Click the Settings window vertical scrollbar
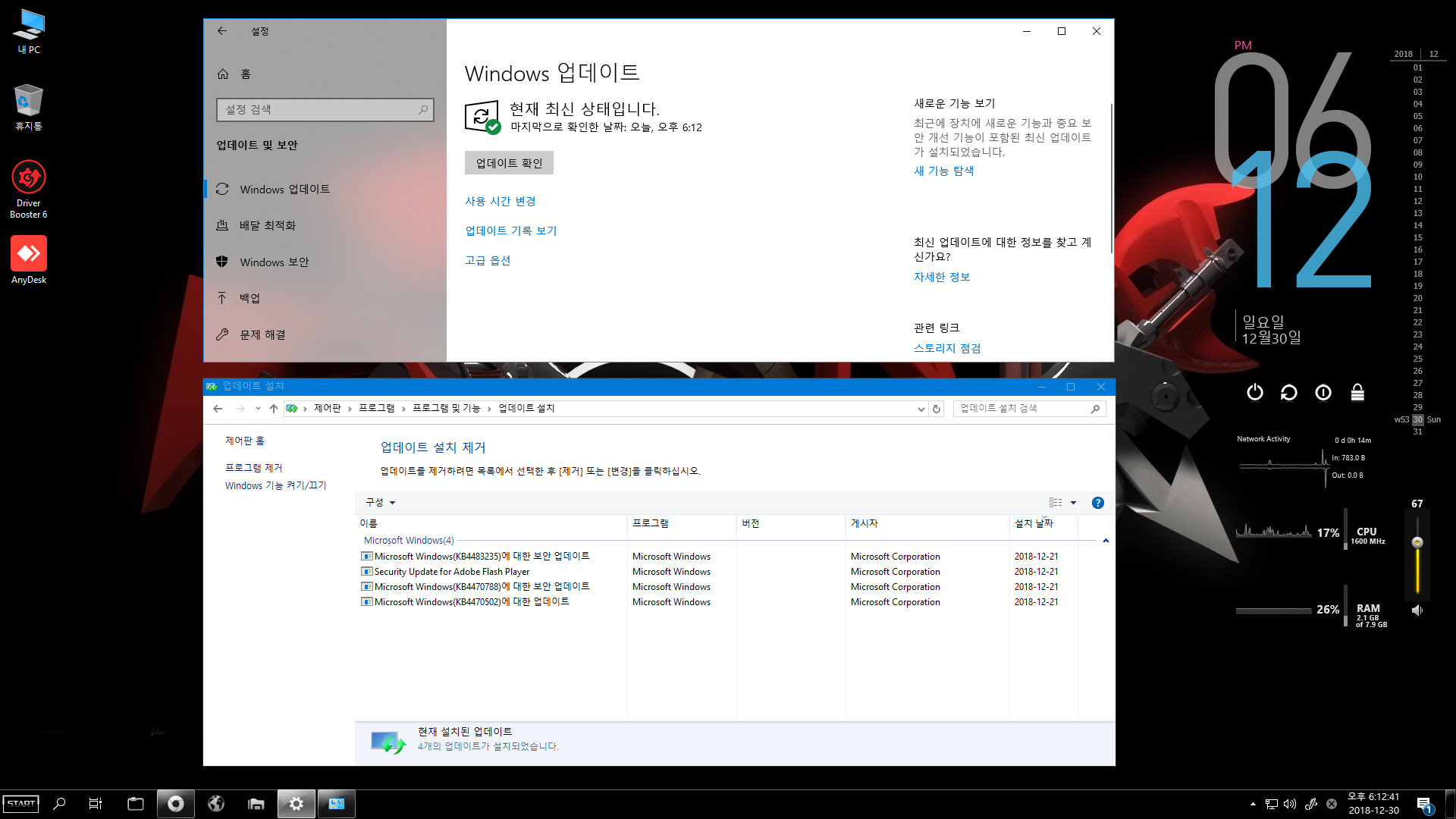Viewport: 1456px width, 819px height. [1111, 178]
